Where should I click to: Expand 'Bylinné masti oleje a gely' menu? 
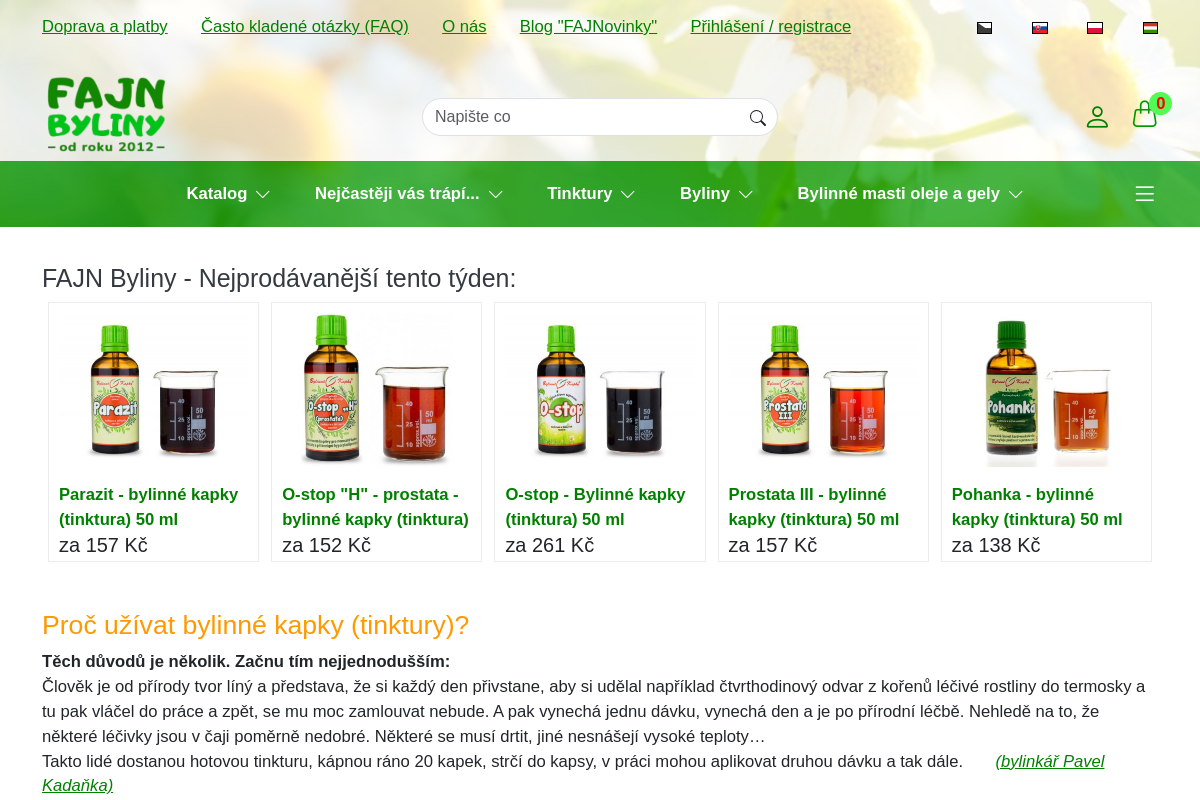pyautogui.click(x=910, y=194)
